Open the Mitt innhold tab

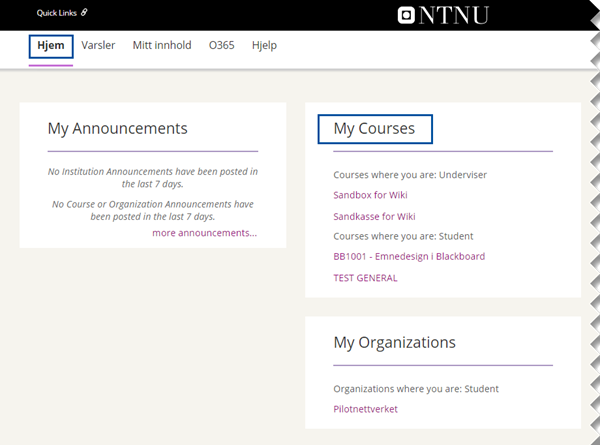tap(162, 45)
